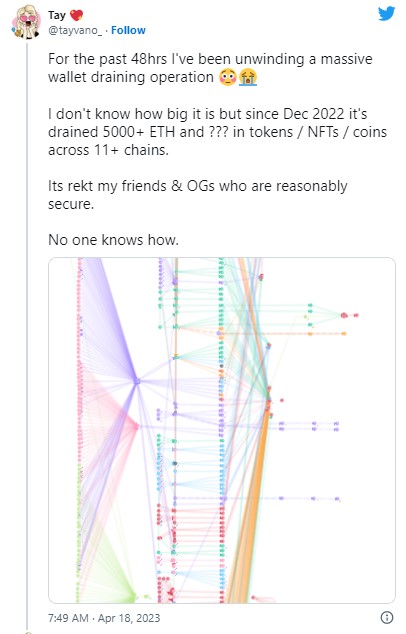Image resolution: width=406 pixels, height=634 pixels.
Task: Open the @tayvano_ handle link
Action: pos(75,30)
